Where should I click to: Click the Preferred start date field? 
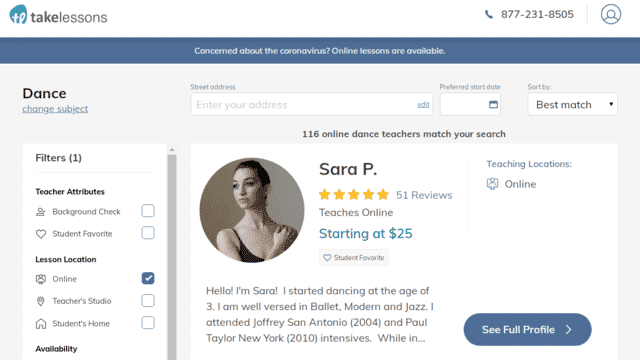(470, 104)
